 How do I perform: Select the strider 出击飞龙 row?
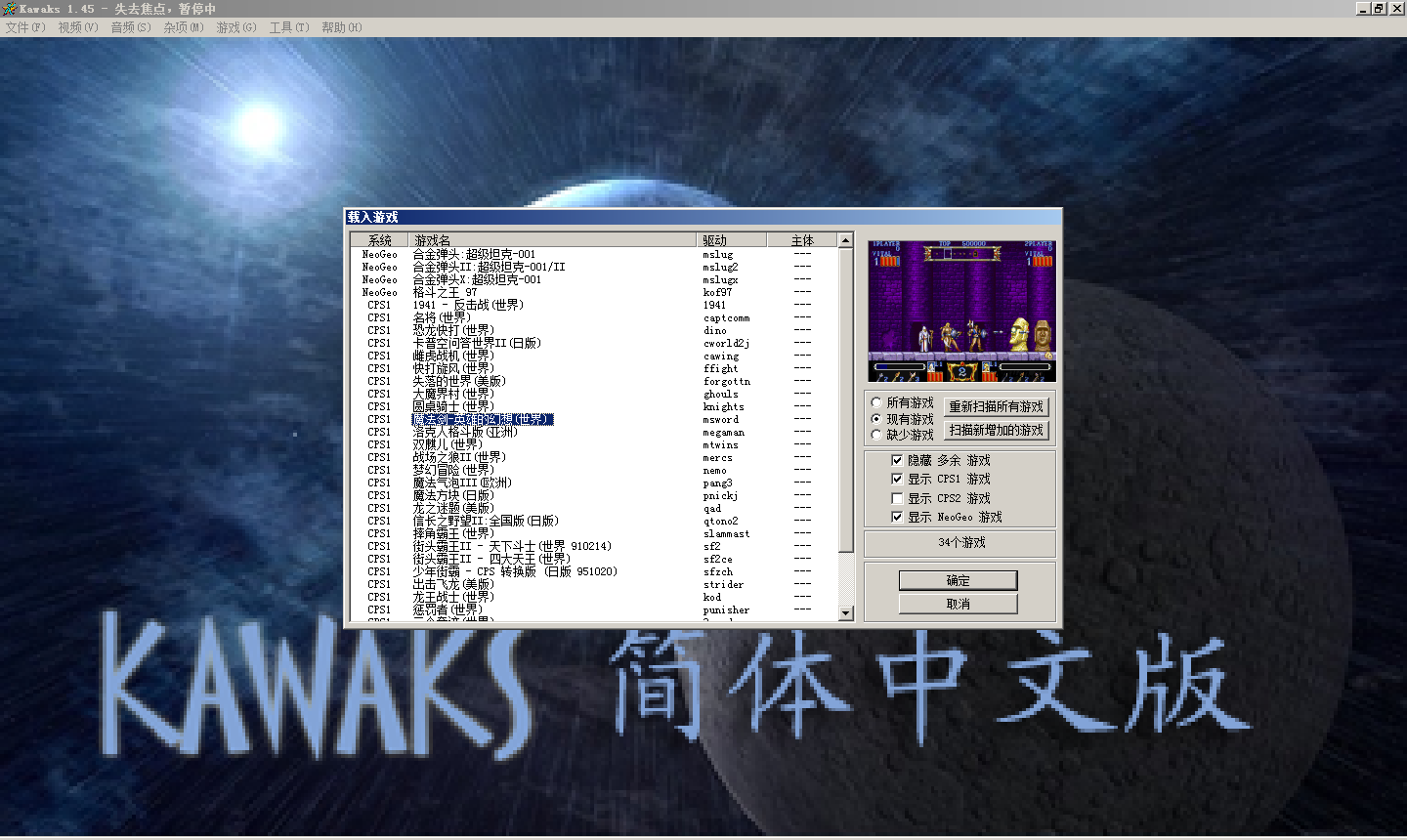(594, 584)
